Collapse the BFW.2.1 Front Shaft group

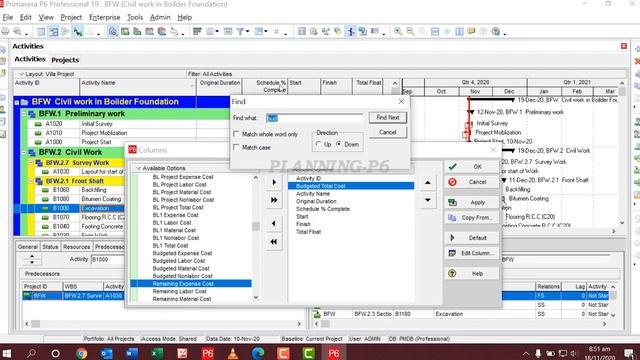point(31,181)
